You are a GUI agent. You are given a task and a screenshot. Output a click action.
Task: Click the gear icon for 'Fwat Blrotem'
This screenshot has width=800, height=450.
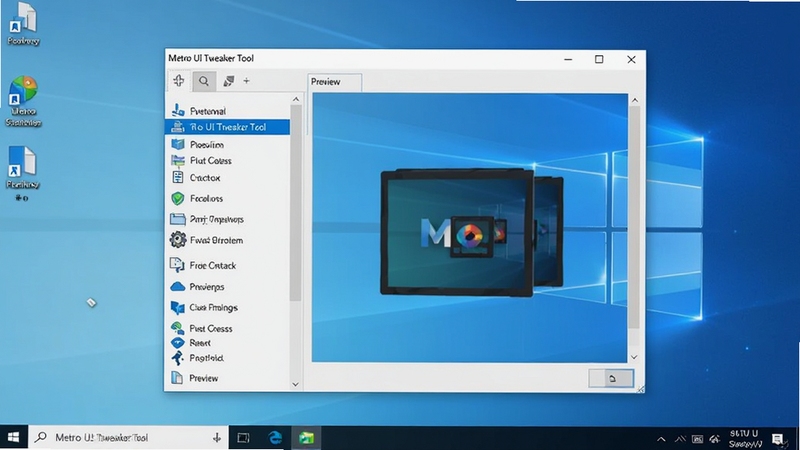click(x=178, y=239)
